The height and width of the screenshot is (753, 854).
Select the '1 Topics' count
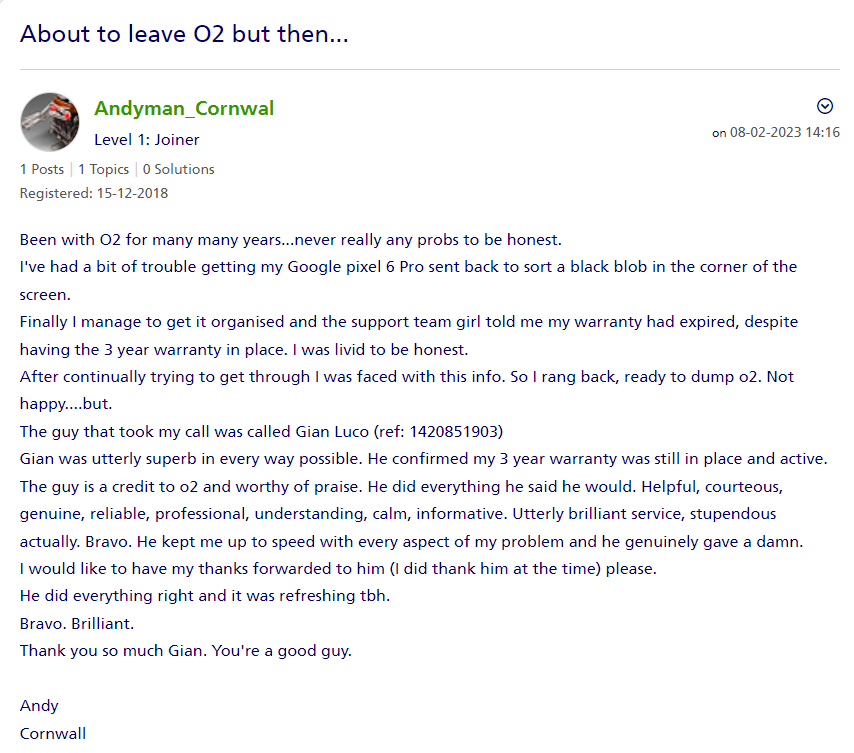[x=104, y=169]
